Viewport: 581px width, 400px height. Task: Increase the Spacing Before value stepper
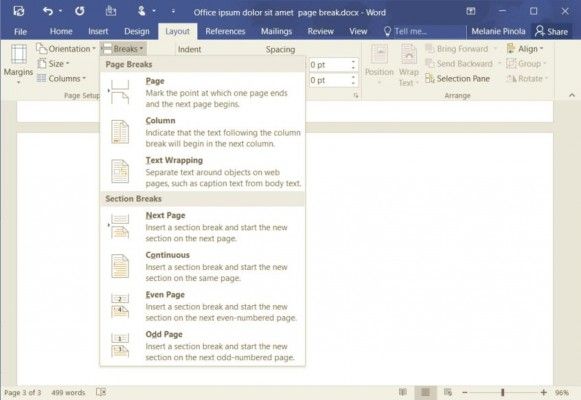pyautogui.click(x=353, y=62)
